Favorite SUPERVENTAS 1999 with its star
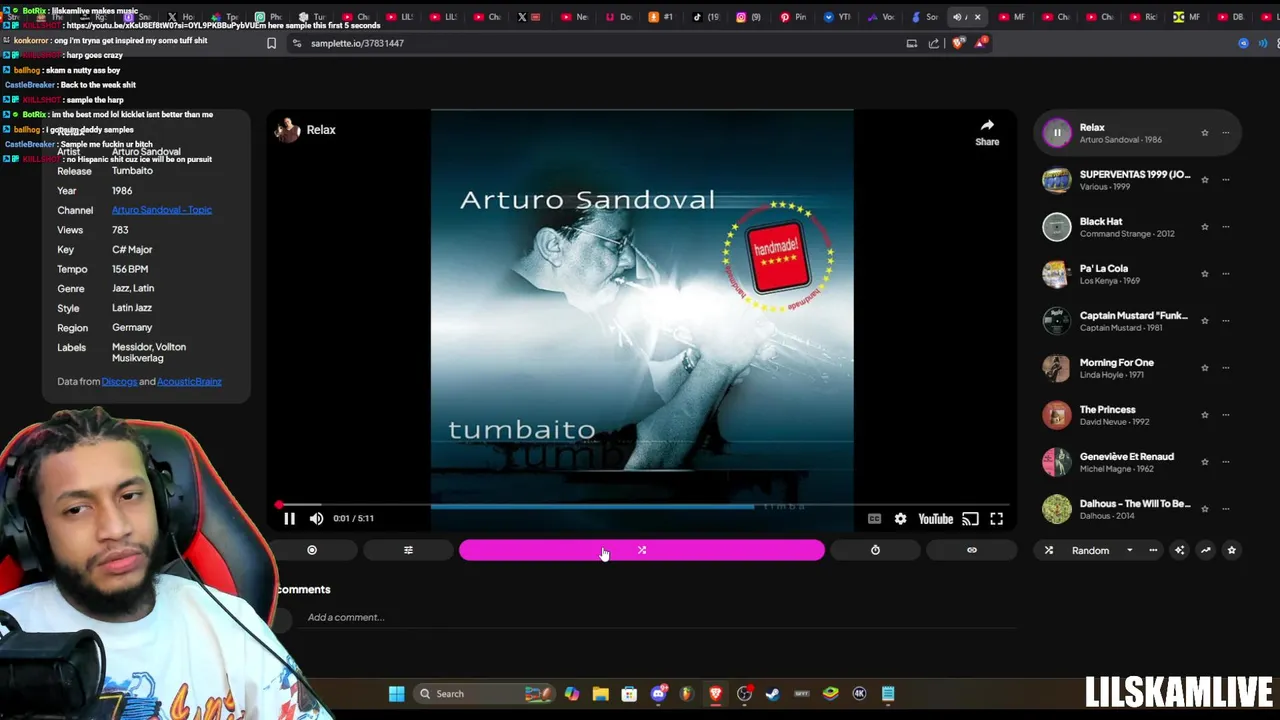The image size is (1280, 720). click(x=1204, y=180)
